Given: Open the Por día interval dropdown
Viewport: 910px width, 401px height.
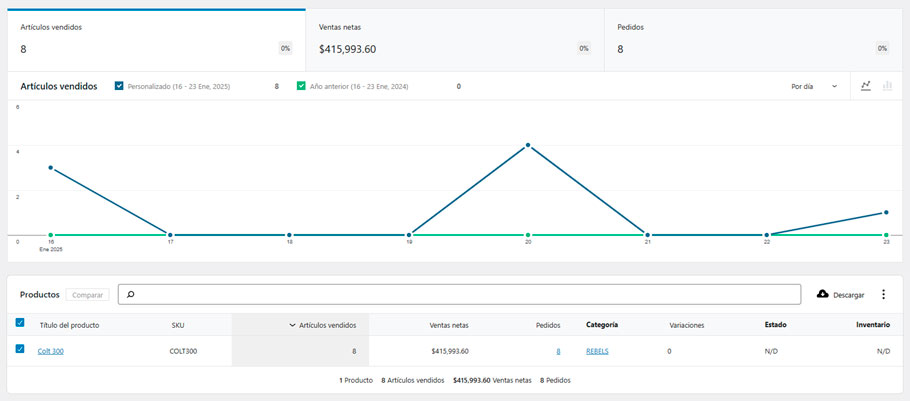Looking at the screenshot, I should click(814, 87).
